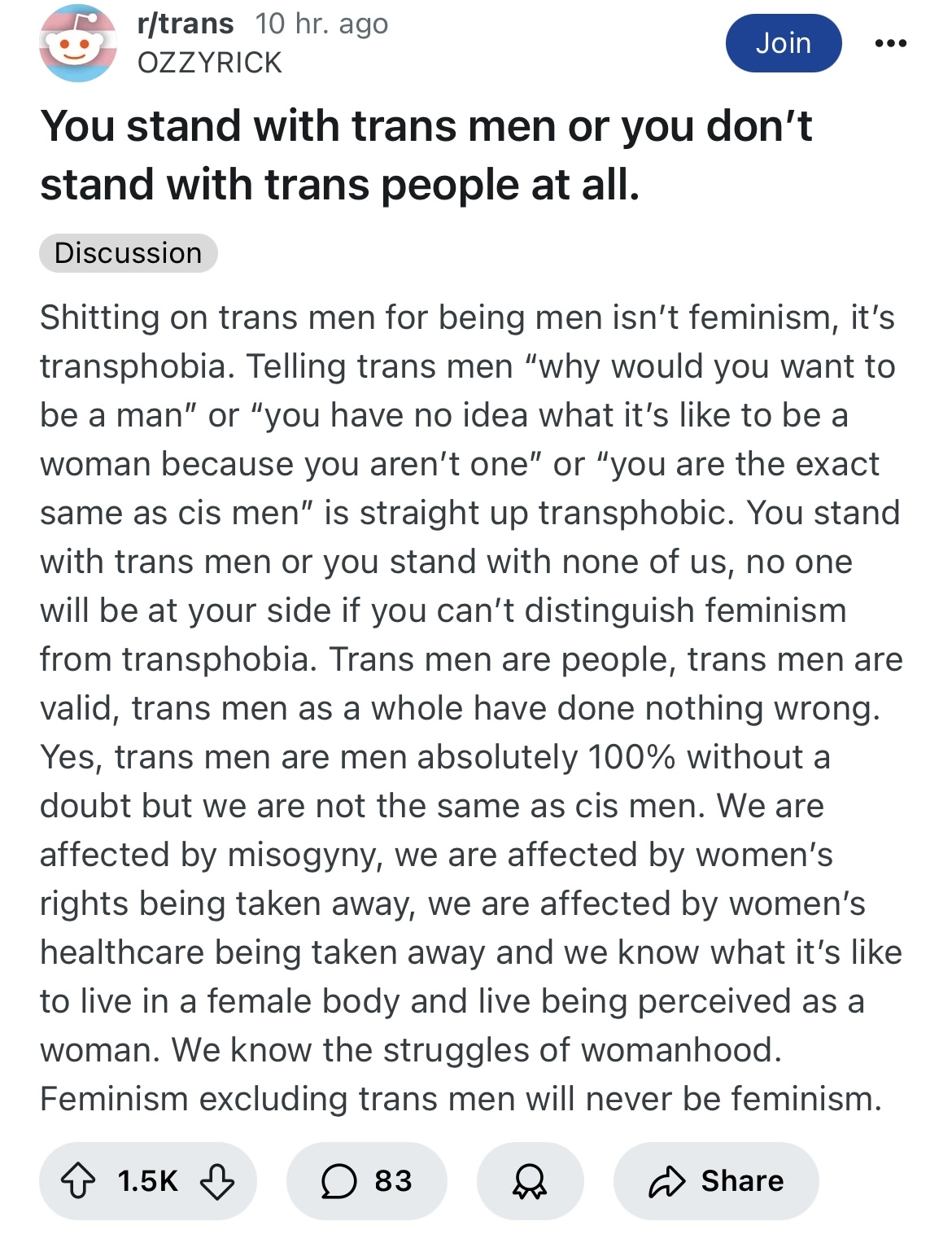Tap the final sentence 'Feminism excluding trans men'
Screen dimensions: 952x1243
click(x=461, y=1099)
